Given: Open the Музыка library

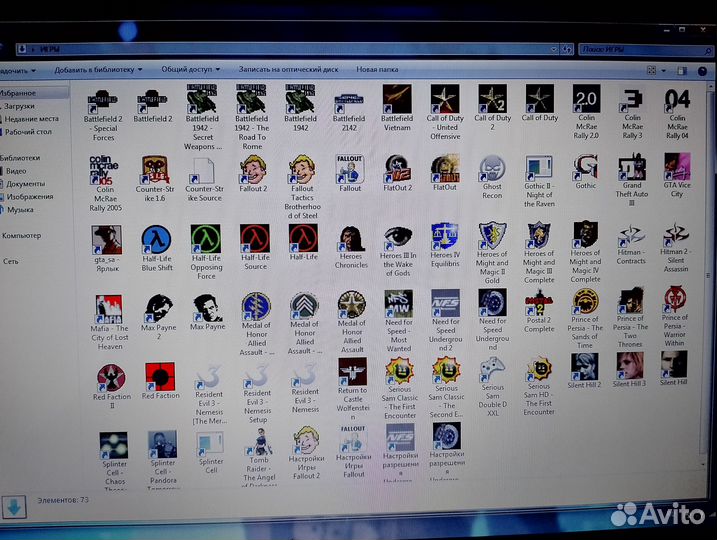Looking at the screenshot, I should coord(20,210).
